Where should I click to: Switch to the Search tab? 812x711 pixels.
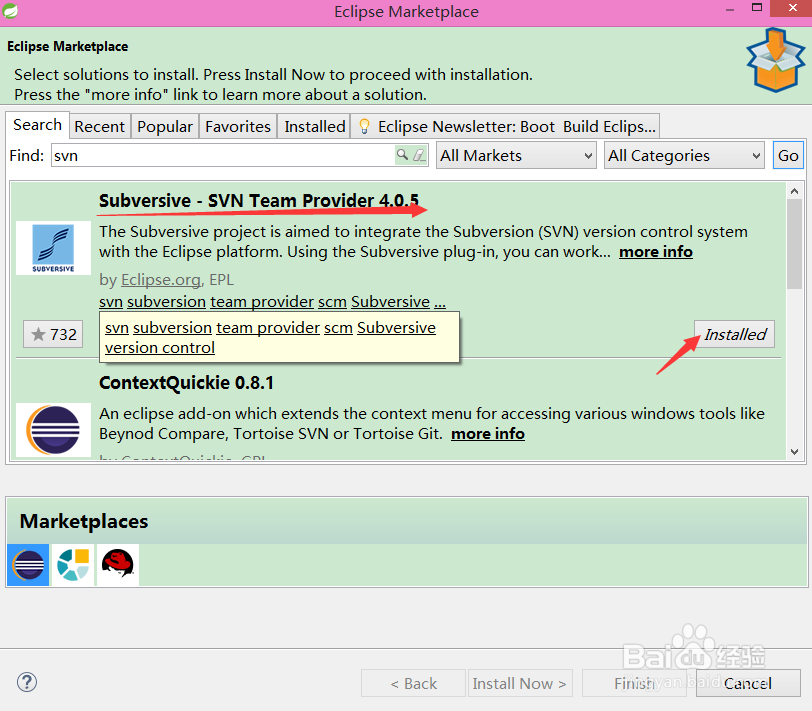point(37,125)
